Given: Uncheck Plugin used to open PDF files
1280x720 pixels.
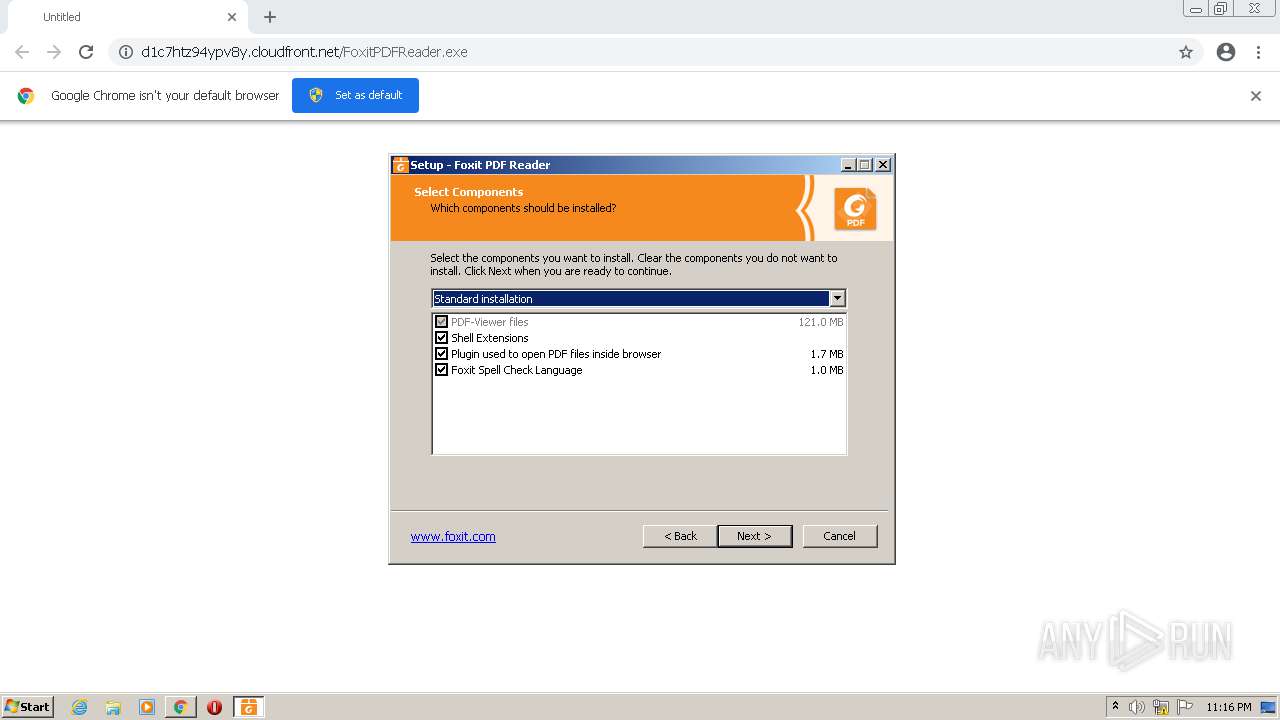Looking at the screenshot, I should (x=441, y=354).
